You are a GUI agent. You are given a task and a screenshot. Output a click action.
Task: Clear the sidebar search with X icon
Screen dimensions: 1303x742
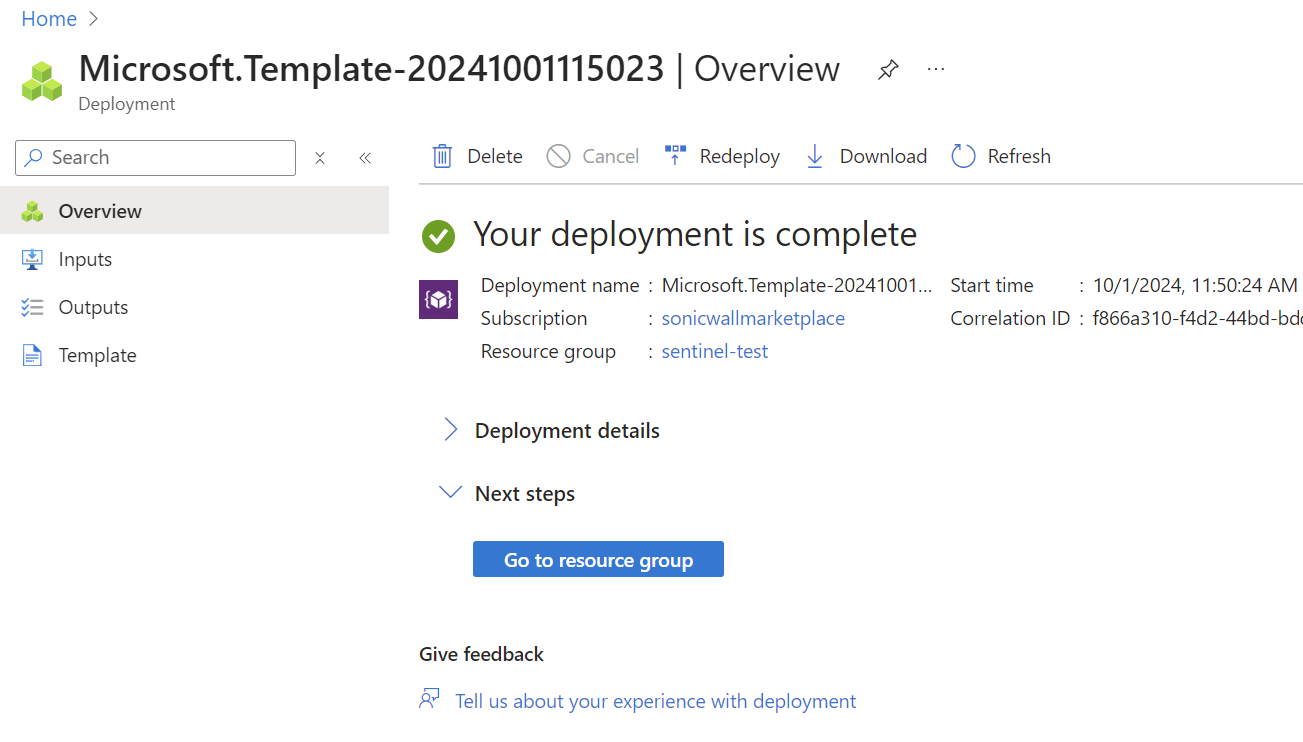point(320,158)
